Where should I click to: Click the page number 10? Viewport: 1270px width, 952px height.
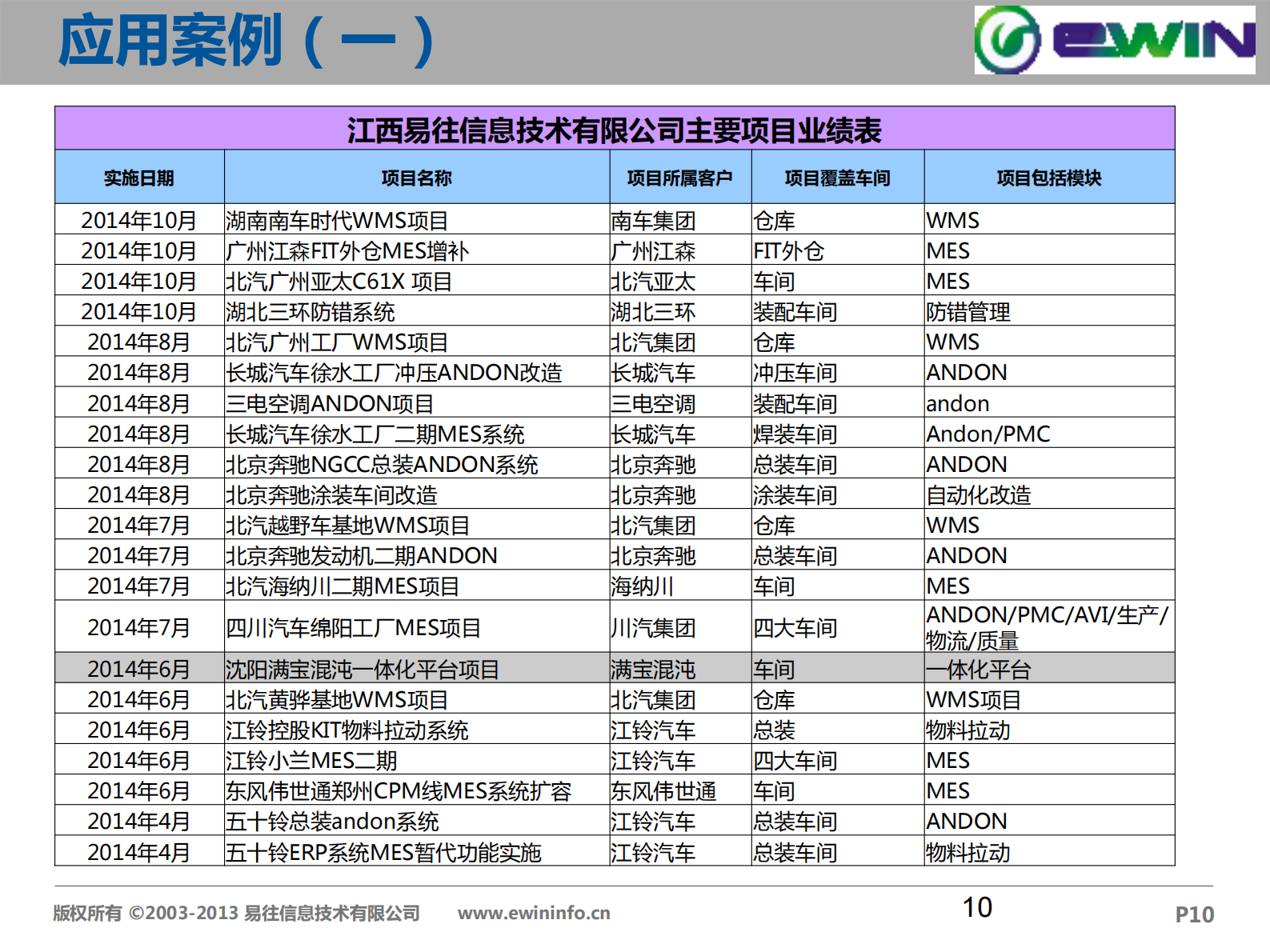click(977, 907)
